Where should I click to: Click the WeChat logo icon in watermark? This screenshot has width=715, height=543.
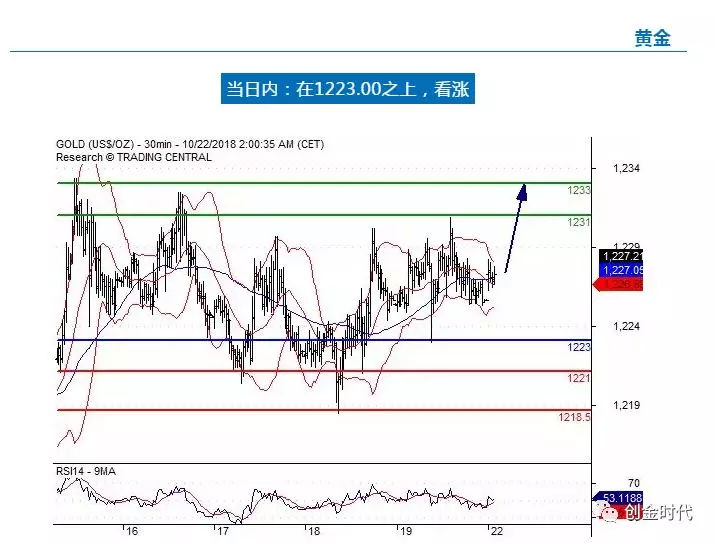(x=608, y=512)
